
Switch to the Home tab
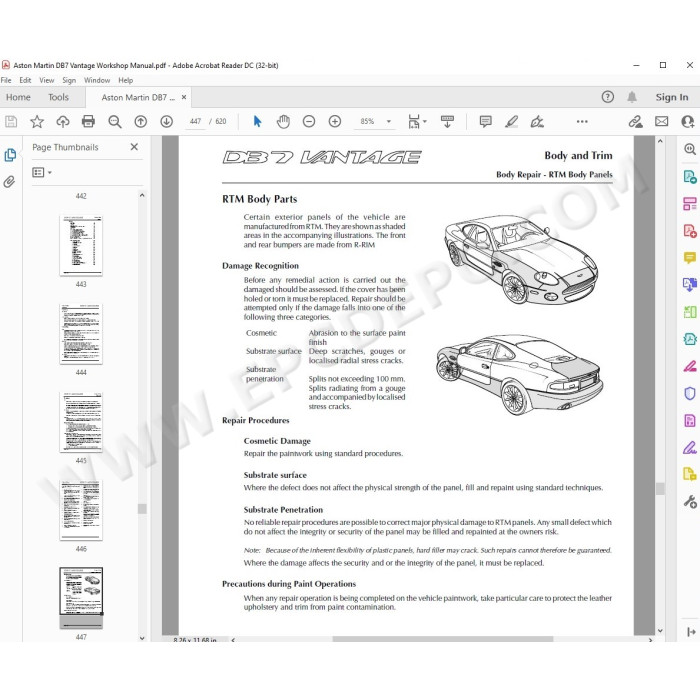pos(18,97)
